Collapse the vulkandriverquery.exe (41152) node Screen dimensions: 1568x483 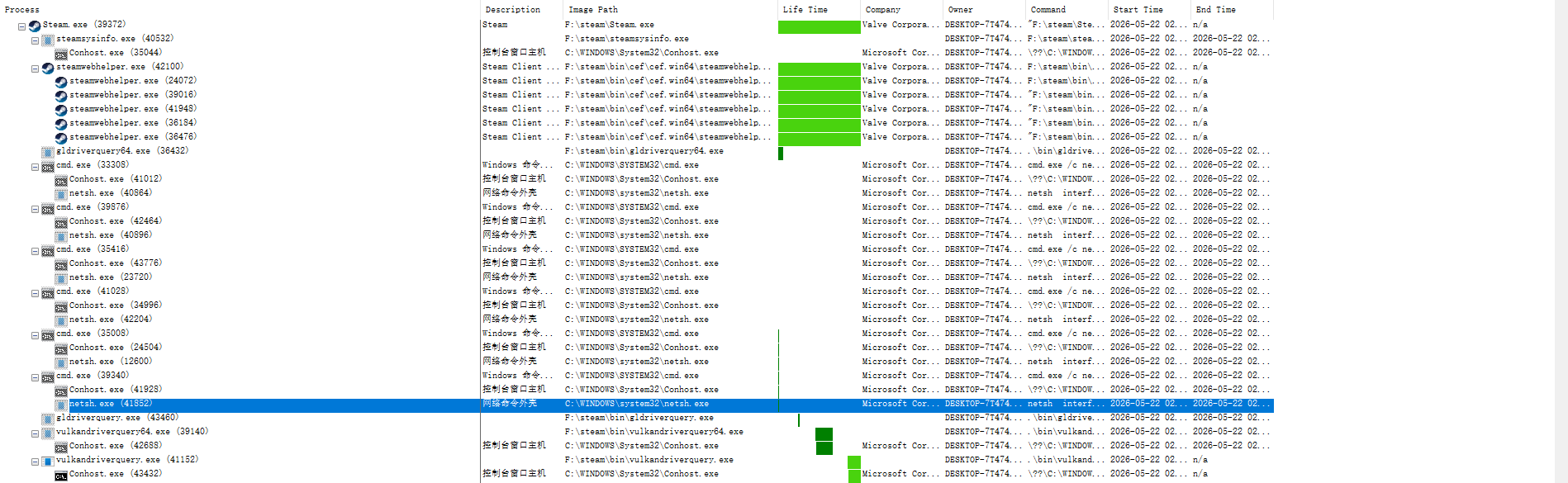point(35,462)
